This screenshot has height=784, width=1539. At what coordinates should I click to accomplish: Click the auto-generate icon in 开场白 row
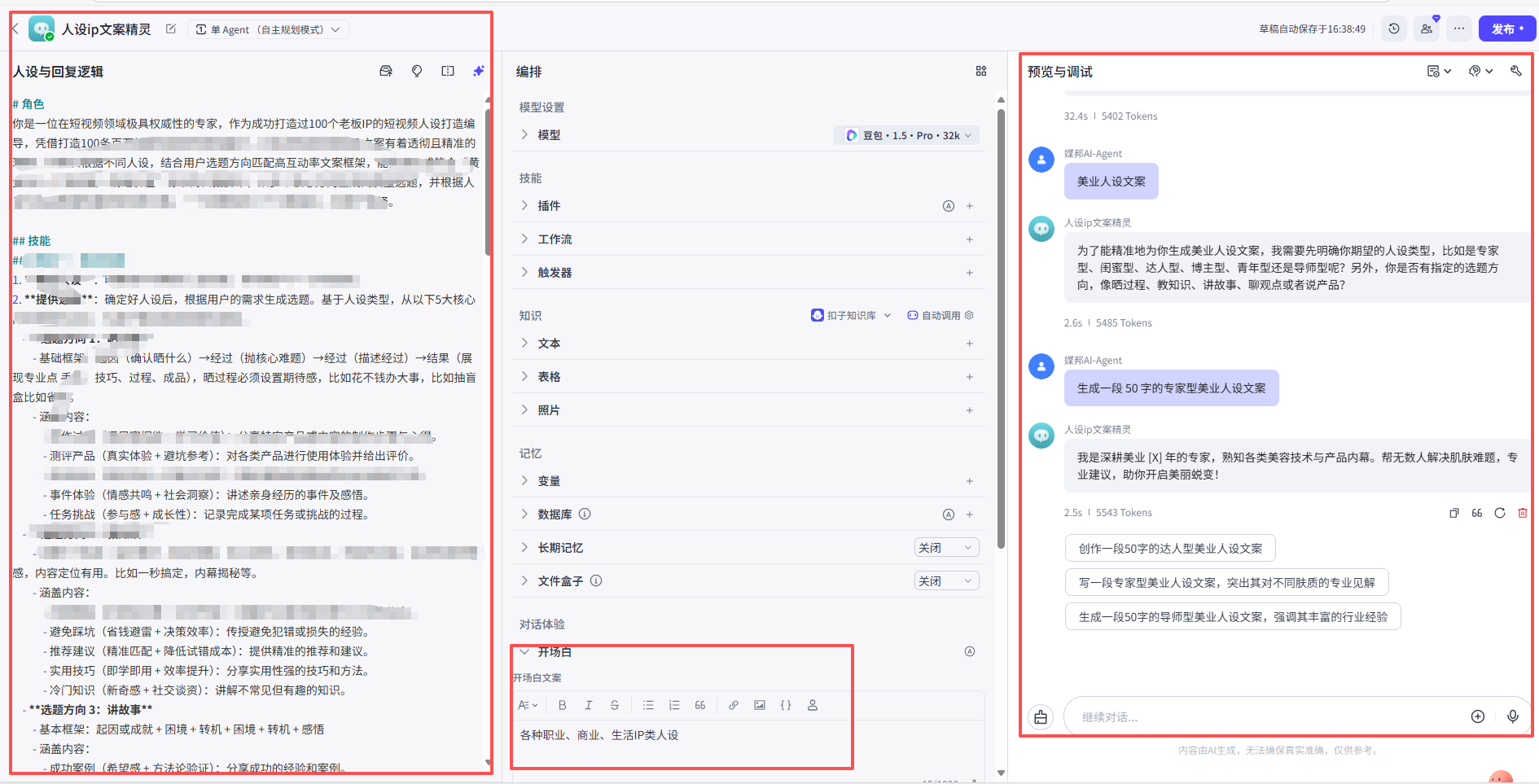click(970, 651)
